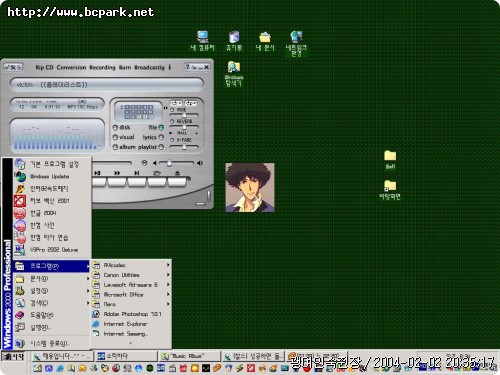Expand the 문서(D) Documents submenu arrow
The image size is (500, 375).
[x=88, y=278]
